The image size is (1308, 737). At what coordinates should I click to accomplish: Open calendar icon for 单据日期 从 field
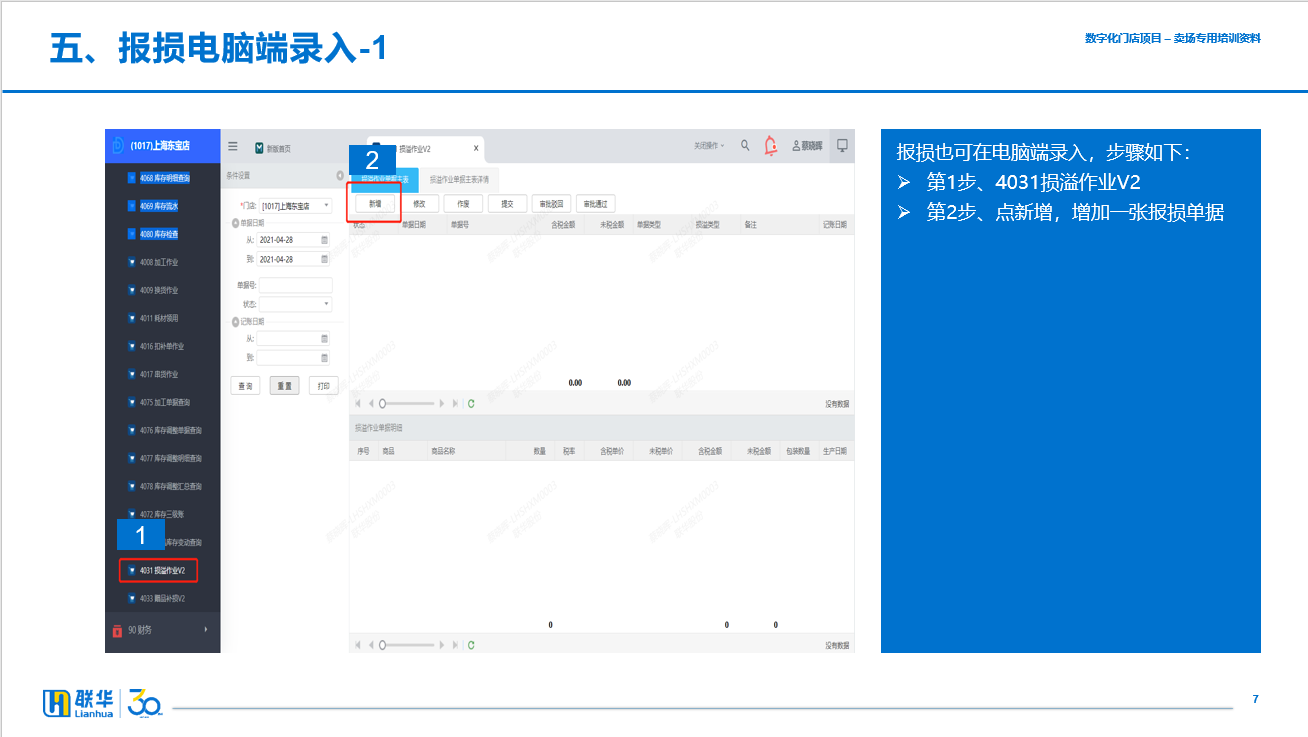(324, 240)
